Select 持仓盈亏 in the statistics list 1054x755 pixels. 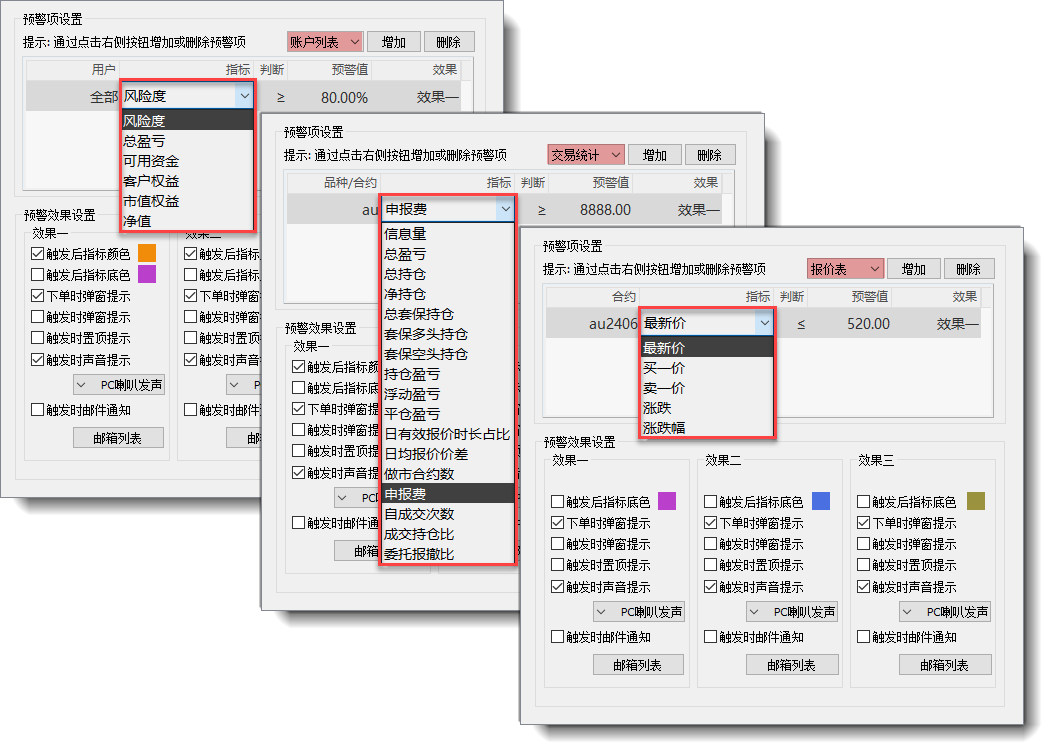tap(448, 374)
